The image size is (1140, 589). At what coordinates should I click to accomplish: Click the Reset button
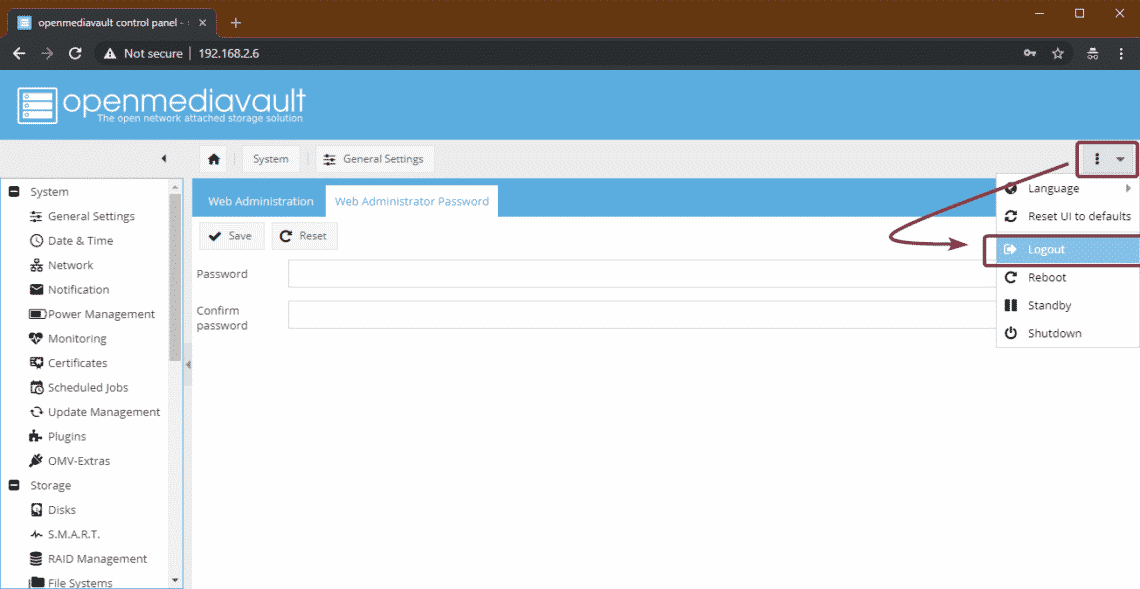(305, 236)
